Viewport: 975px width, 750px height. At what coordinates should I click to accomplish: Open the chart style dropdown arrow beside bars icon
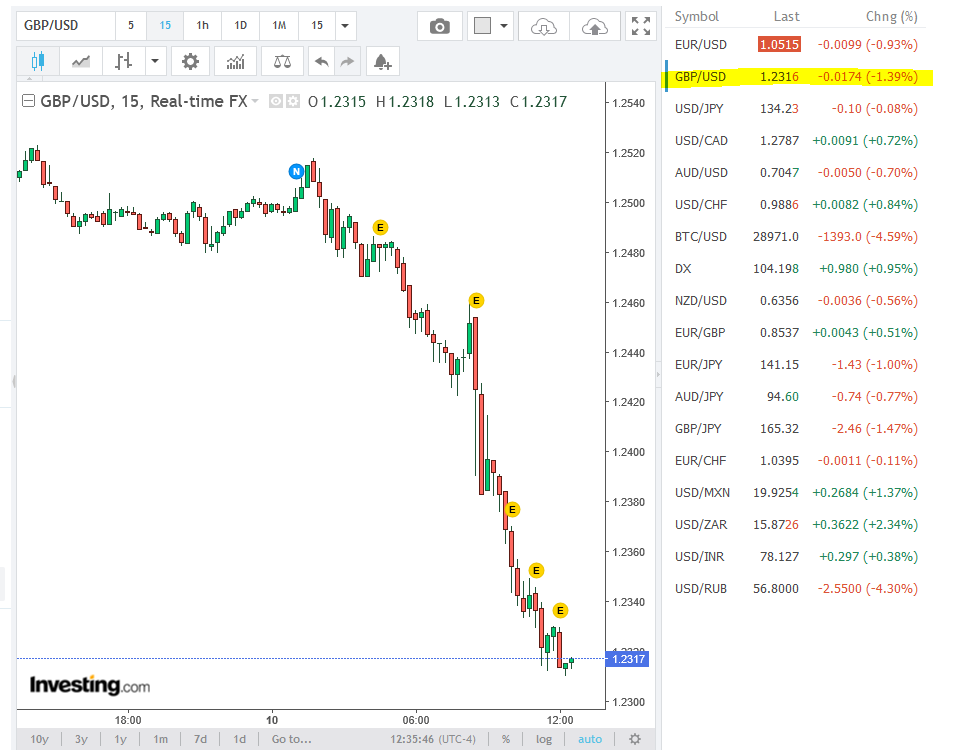click(155, 62)
